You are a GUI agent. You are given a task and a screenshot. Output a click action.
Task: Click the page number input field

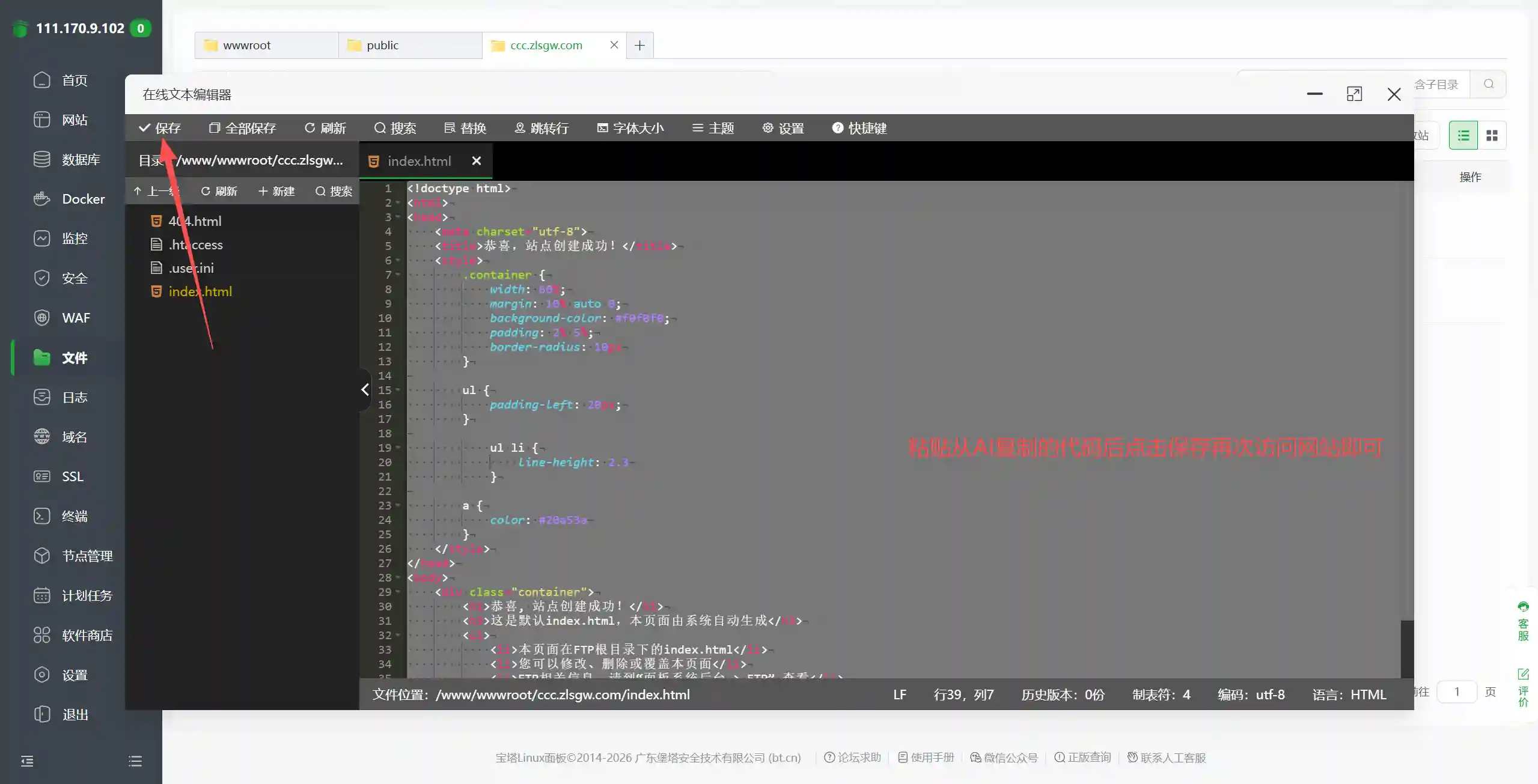[1457, 691]
